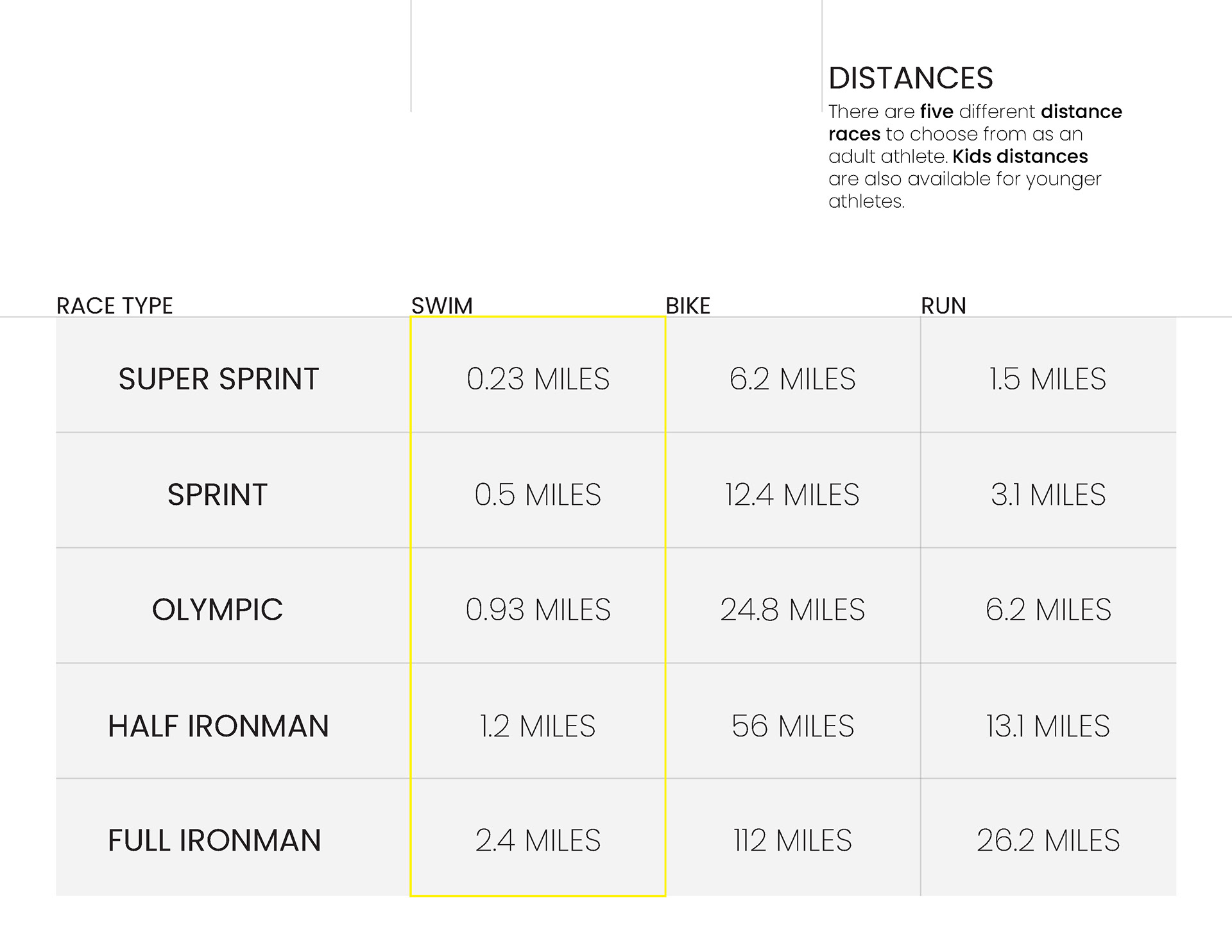Screen dimensions: 1232x952
Task: Select the 2.4 MILES swim cell
Action: pyautogui.click(x=538, y=840)
